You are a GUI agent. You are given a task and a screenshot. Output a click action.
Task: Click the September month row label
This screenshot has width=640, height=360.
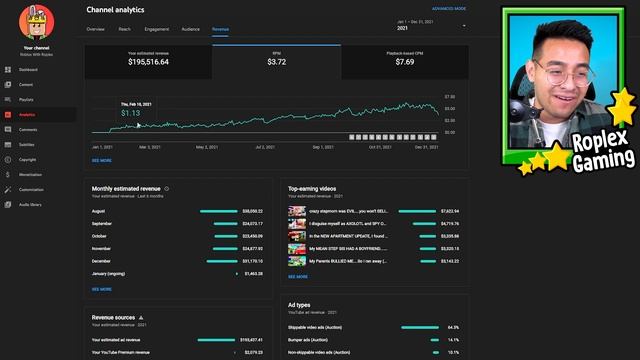[102, 224]
